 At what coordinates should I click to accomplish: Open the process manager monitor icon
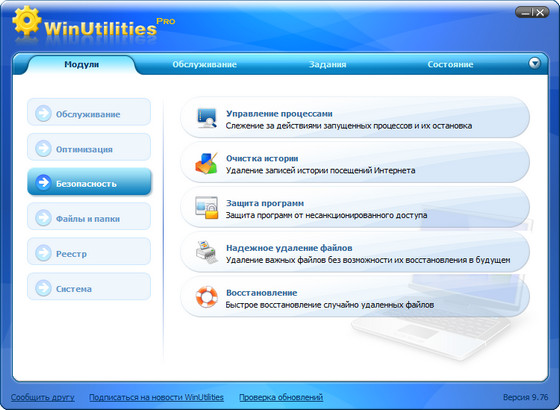(206, 118)
